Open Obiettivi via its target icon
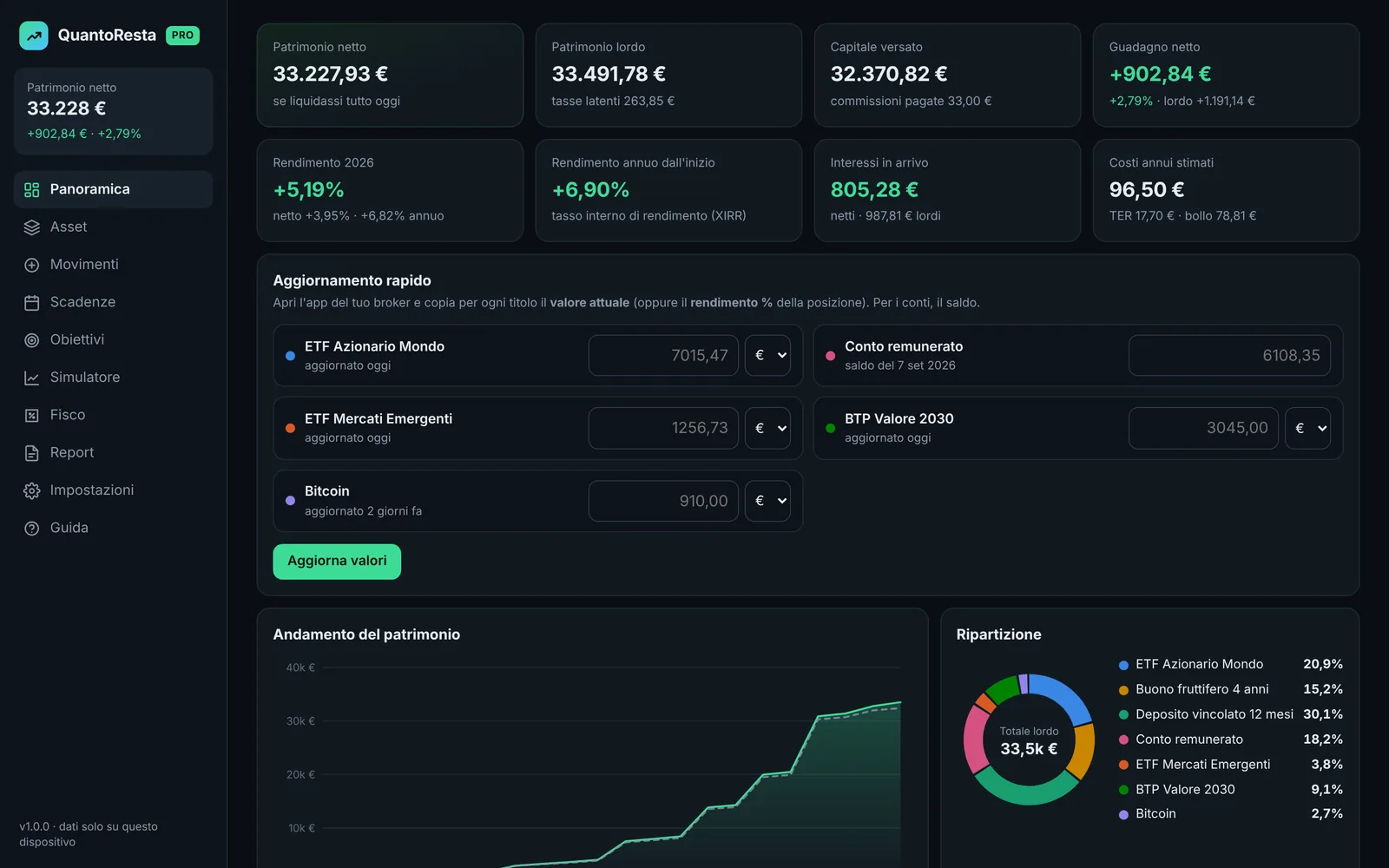The width and height of the screenshot is (1389, 868). pos(32,340)
